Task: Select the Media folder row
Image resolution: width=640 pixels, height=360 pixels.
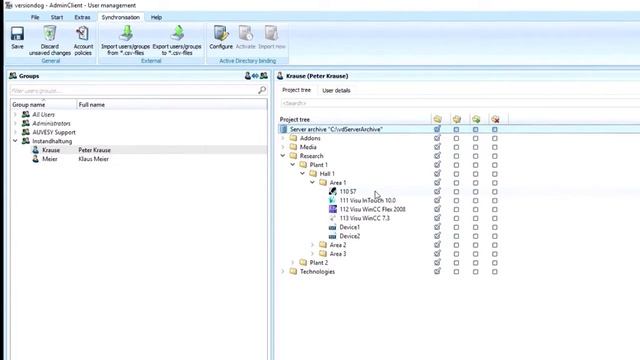Action: coord(308,147)
